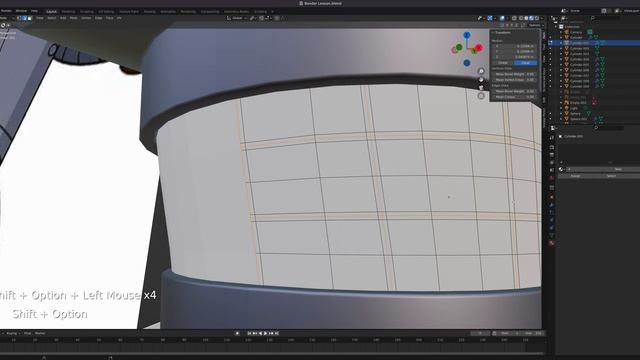Image resolution: width=640 pixels, height=360 pixels.
Task: Click the red X axis gizmo handle
Action: coord(478,48)
